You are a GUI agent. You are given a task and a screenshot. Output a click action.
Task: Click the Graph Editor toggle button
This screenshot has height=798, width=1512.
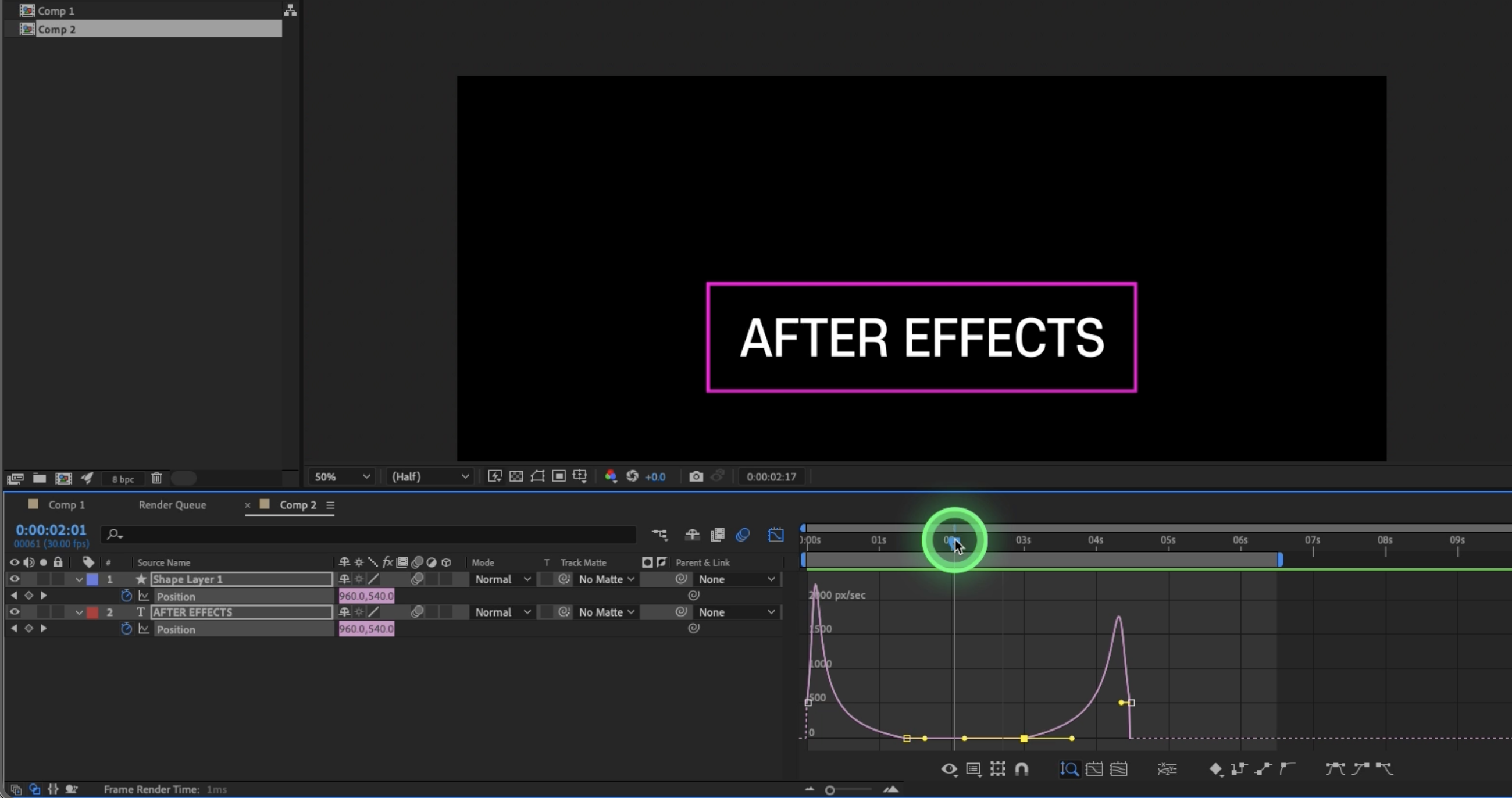(775, 535)
